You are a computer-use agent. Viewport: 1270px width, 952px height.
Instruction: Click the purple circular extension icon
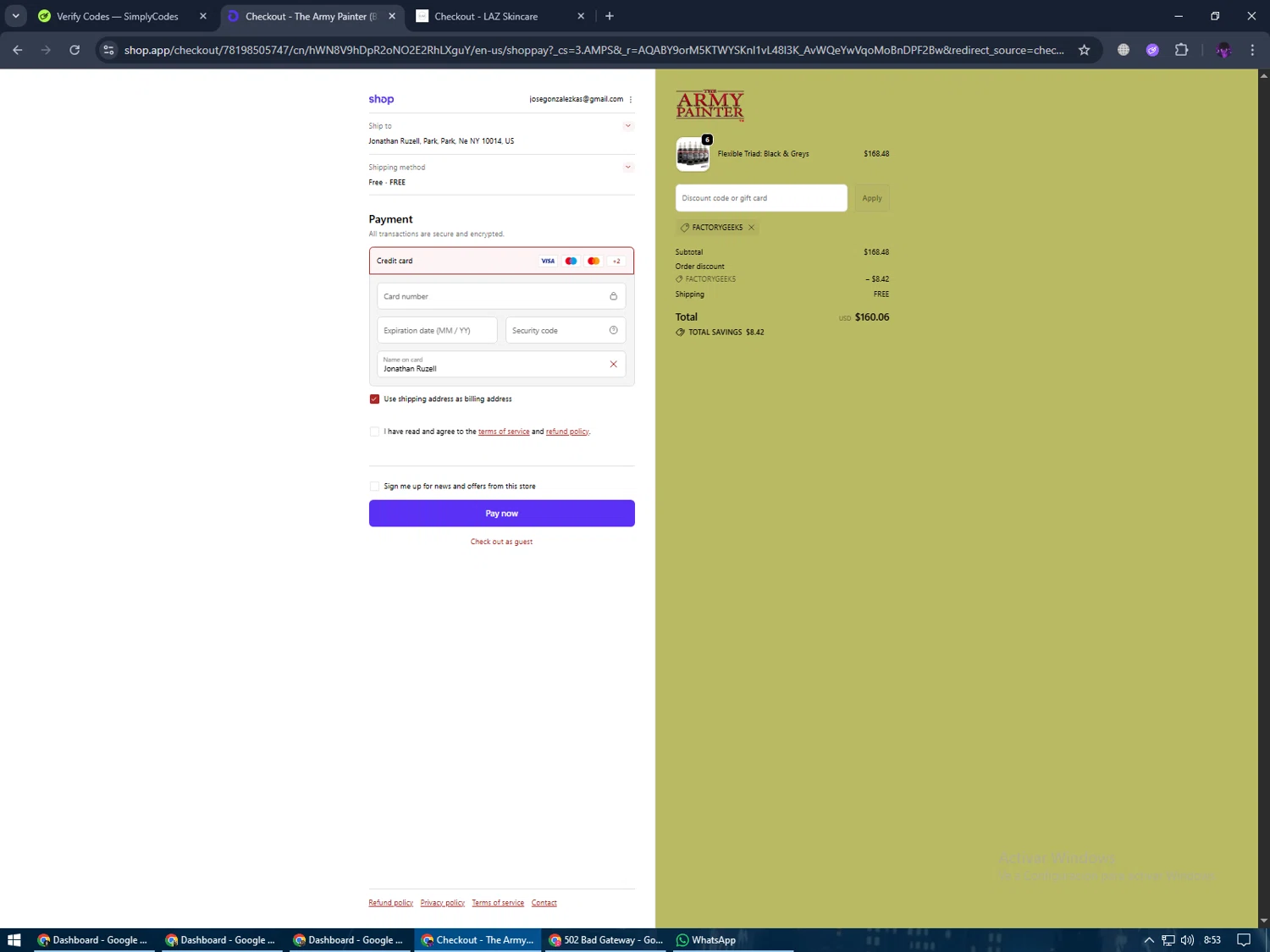(x=1152, y=50)
